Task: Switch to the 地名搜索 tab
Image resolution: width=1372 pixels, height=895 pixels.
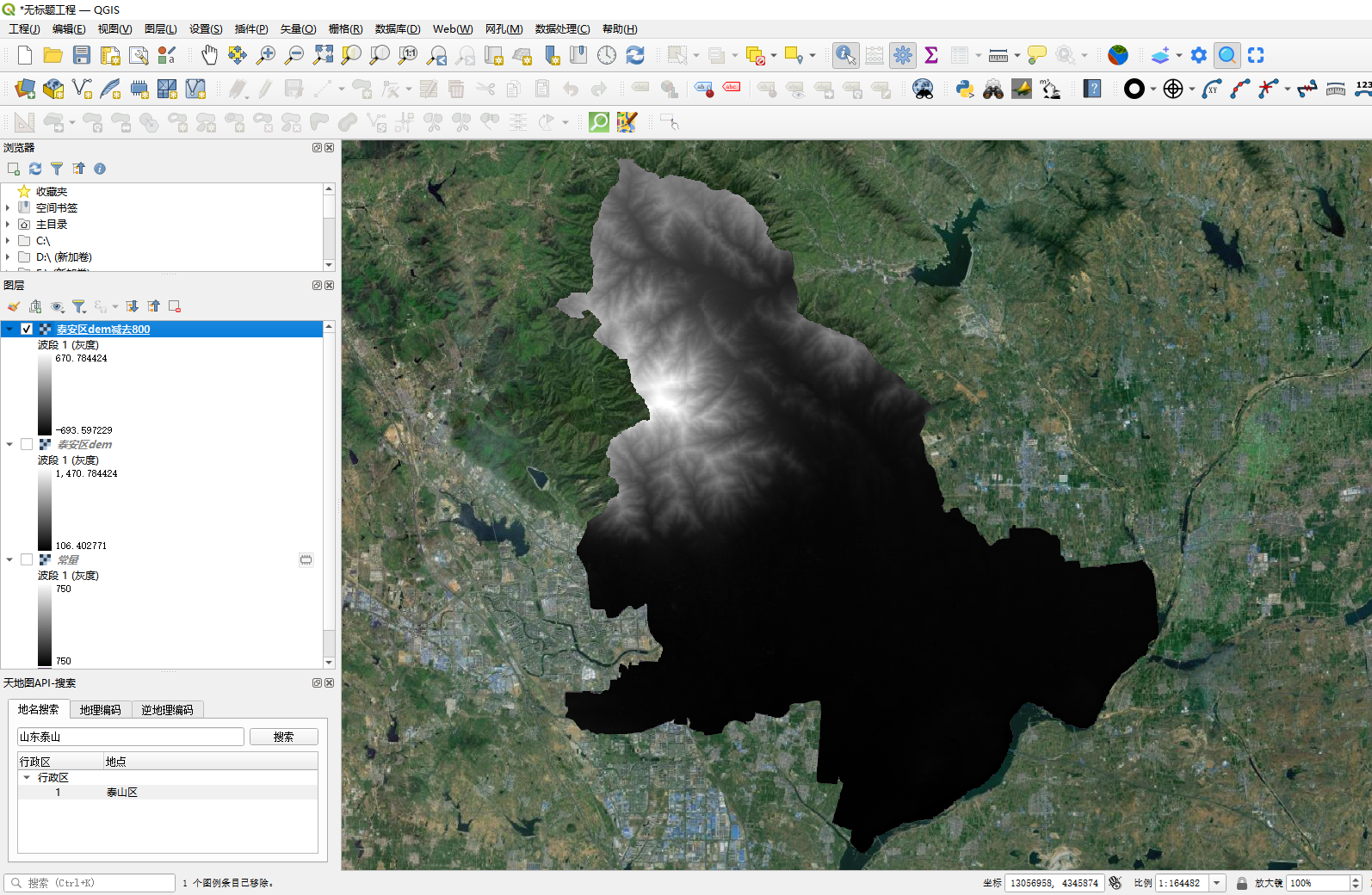Action: [x=39, y=709]
